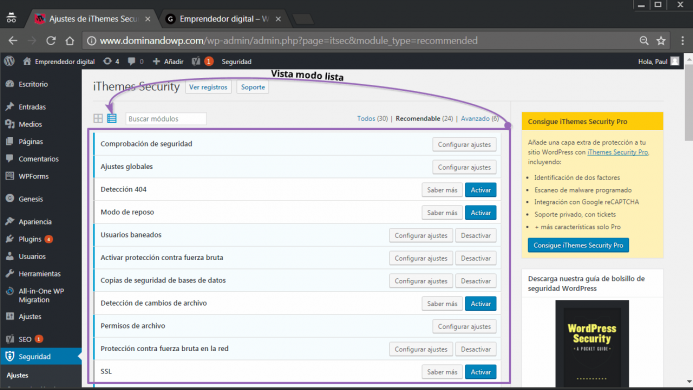
Task: Open the WordPress logo menu
Action: coord(9,61)
